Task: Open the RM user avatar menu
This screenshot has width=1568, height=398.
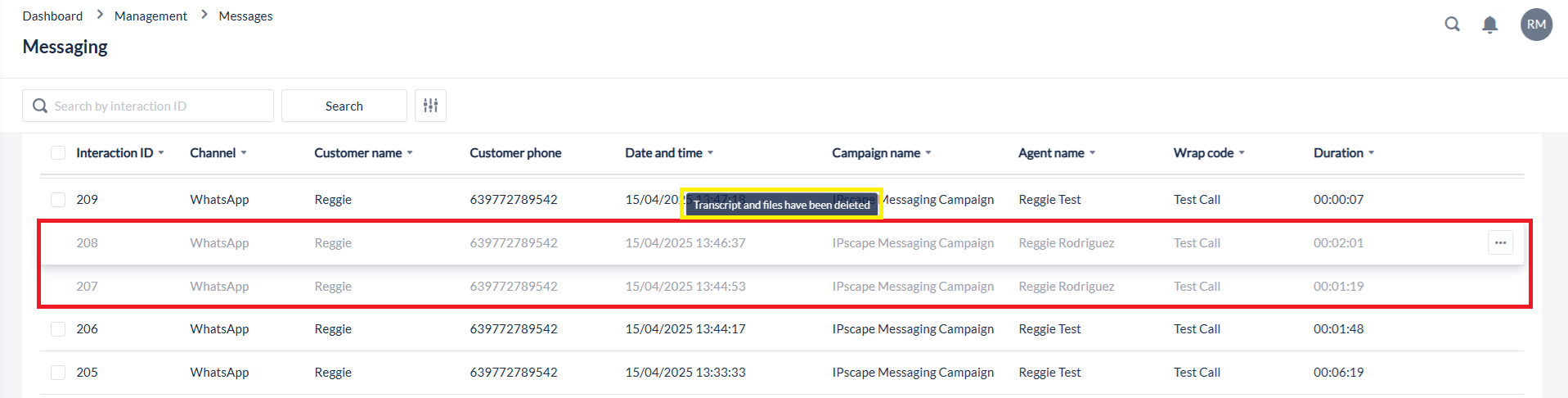Action: coord(1535,25)
